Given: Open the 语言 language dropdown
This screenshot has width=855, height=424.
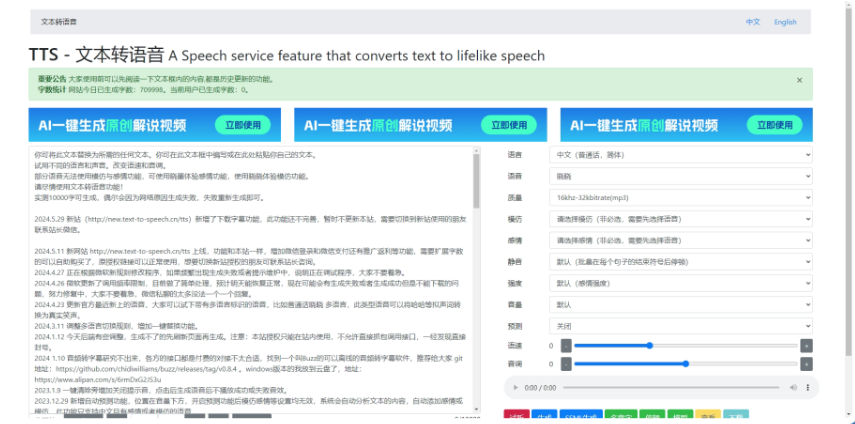Looking at the screenshot, I should (x=680, y=155).
